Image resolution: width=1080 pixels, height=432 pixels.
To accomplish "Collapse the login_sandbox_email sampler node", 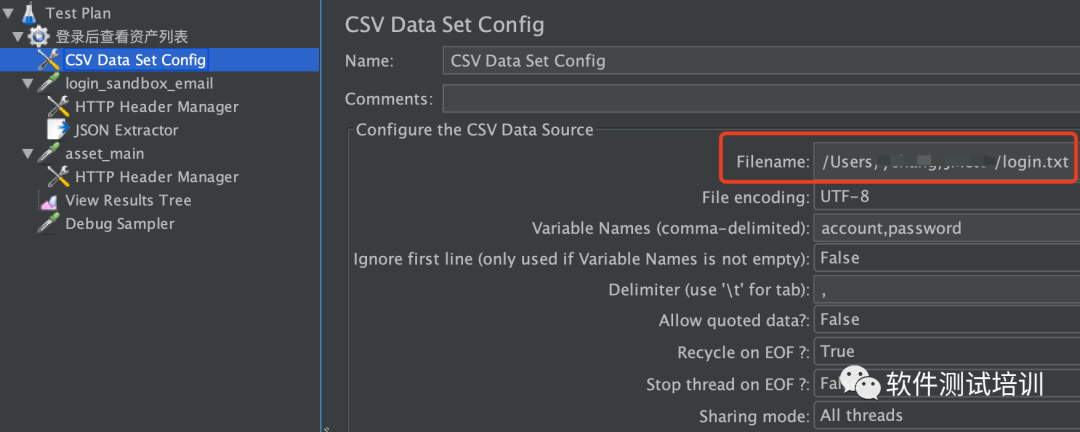I will click(x=28, y=83).
